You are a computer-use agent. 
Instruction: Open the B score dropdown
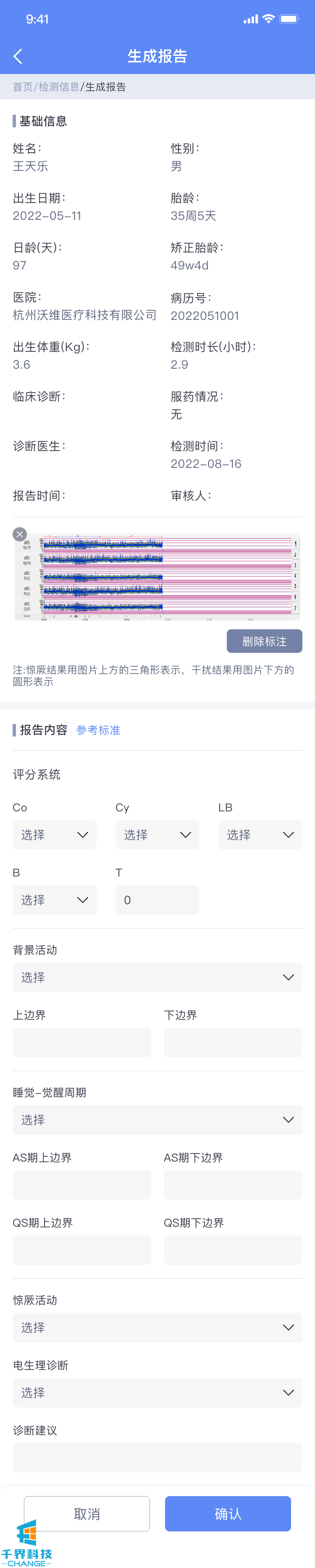(x=55, y=900)
